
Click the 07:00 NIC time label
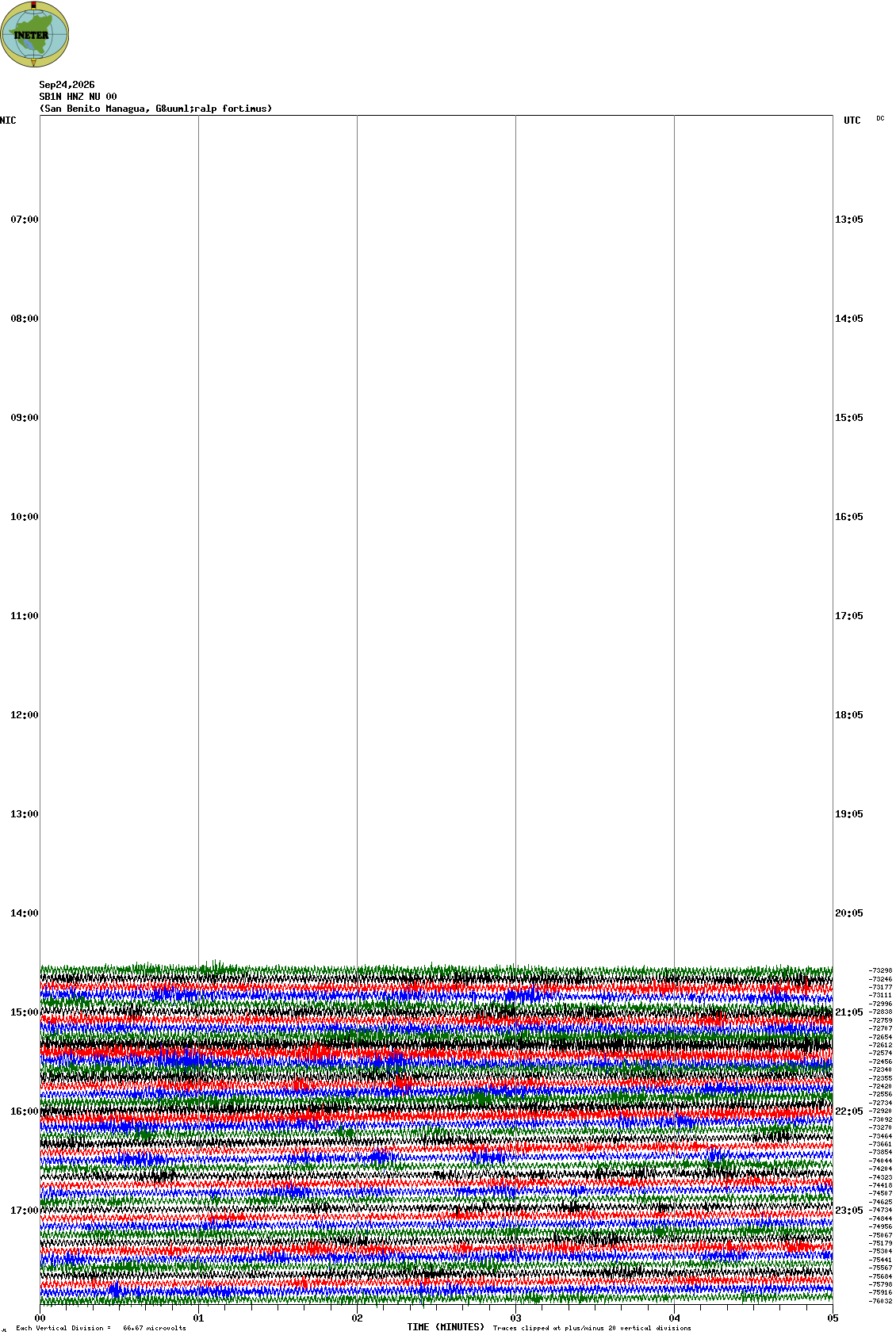[x=24, y=220]
